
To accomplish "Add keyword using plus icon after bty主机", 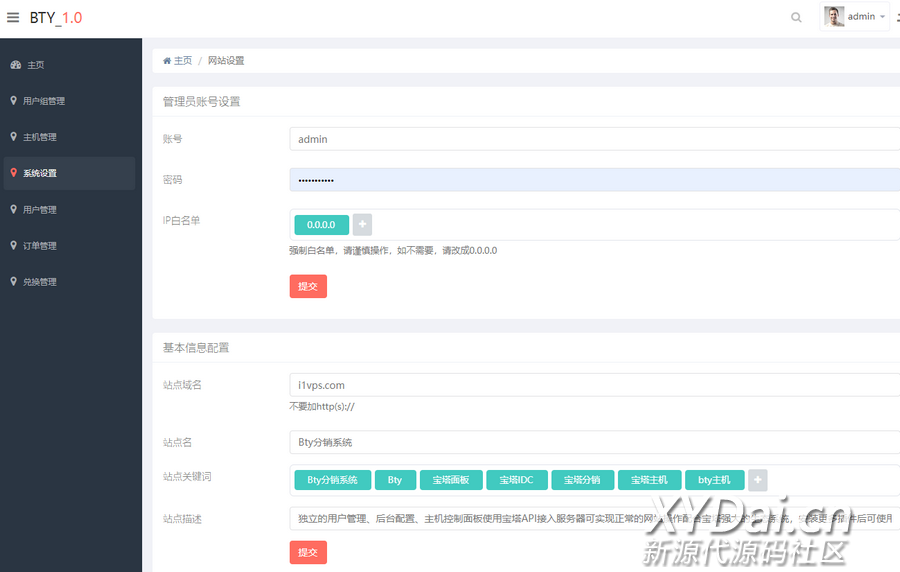I will pyautogui.click(x=758, y=480).
